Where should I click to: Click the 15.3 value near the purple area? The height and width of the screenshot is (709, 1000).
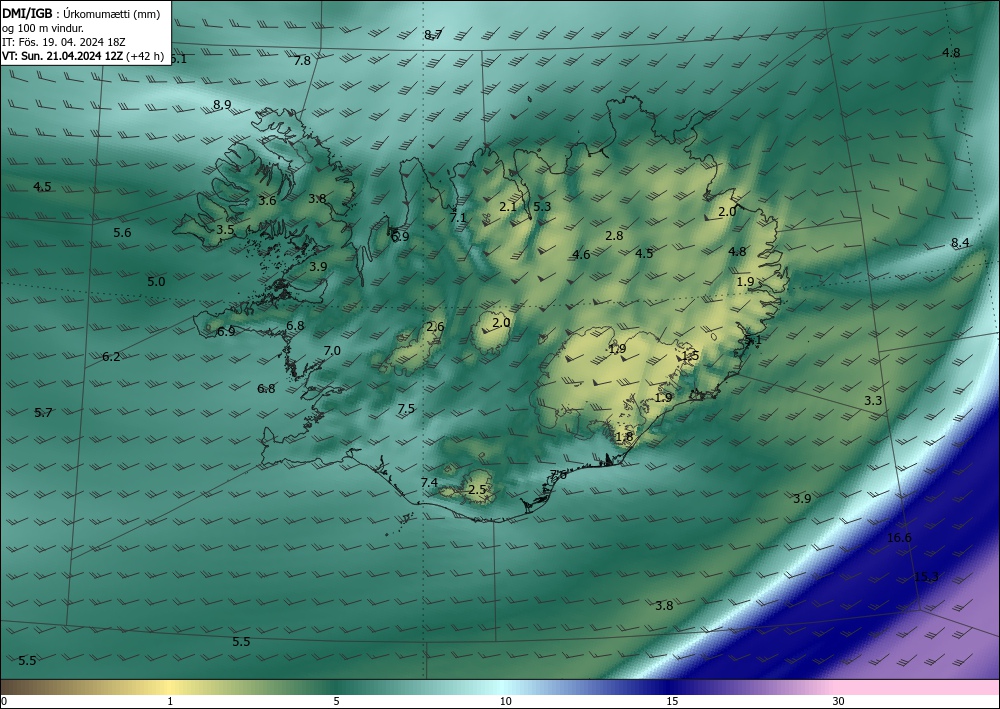[x=926, y=578]
